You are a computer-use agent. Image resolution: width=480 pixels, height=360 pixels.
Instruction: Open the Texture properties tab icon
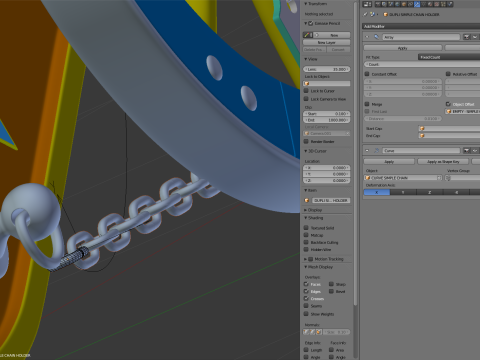437,4
